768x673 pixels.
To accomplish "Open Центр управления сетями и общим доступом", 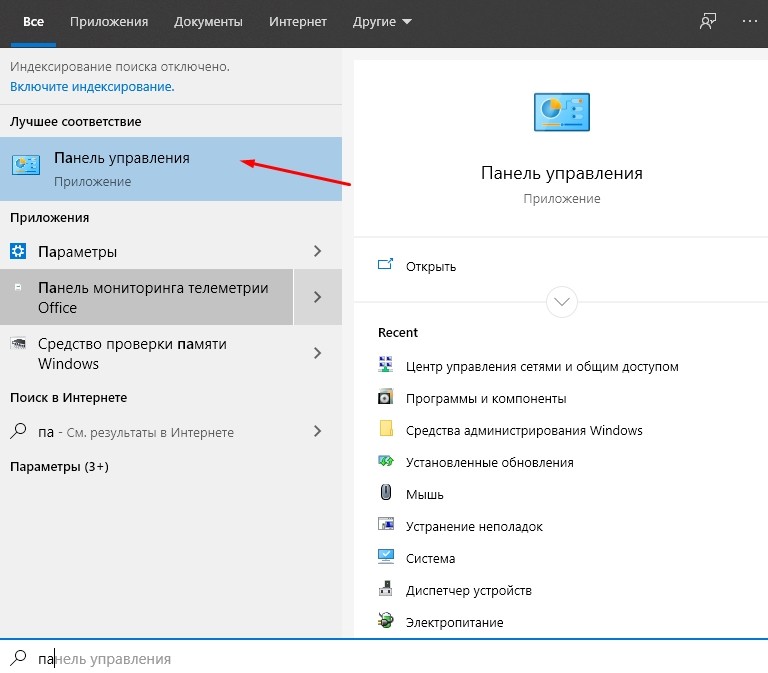I will click(542, 366).
